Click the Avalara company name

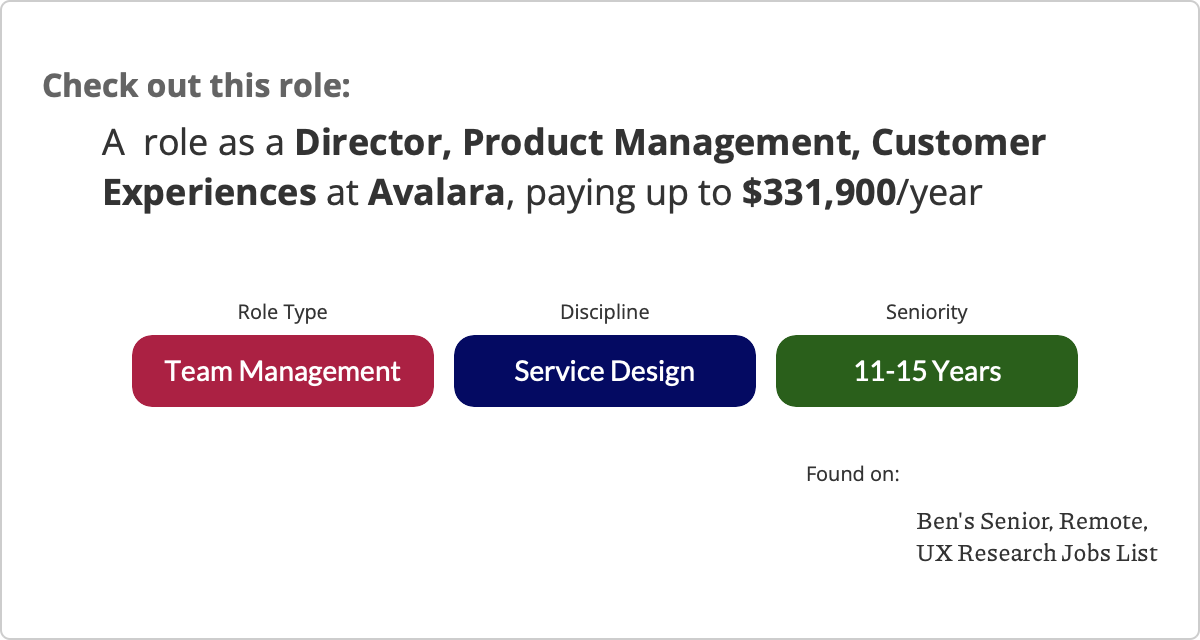coord(436,192)
